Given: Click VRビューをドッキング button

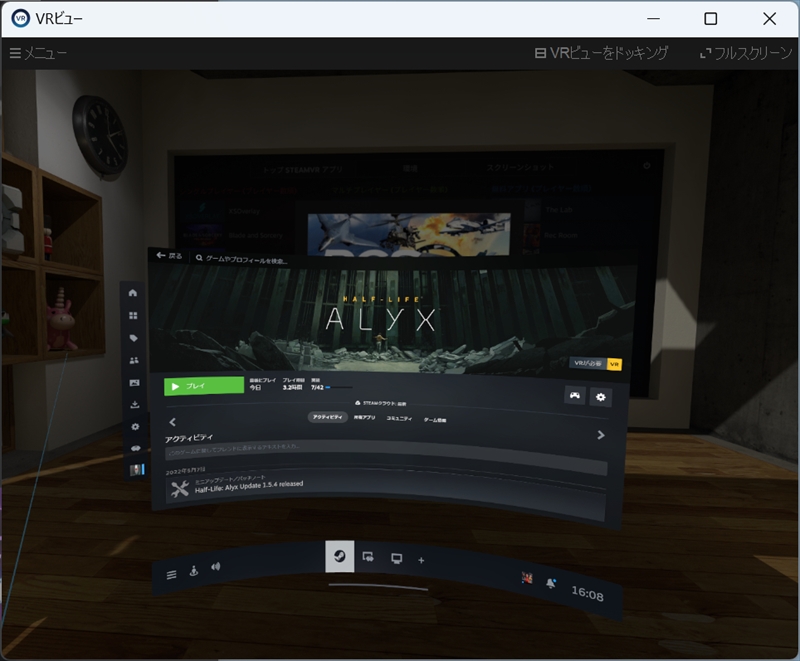Looking at the screenshot, I should 601,53.
